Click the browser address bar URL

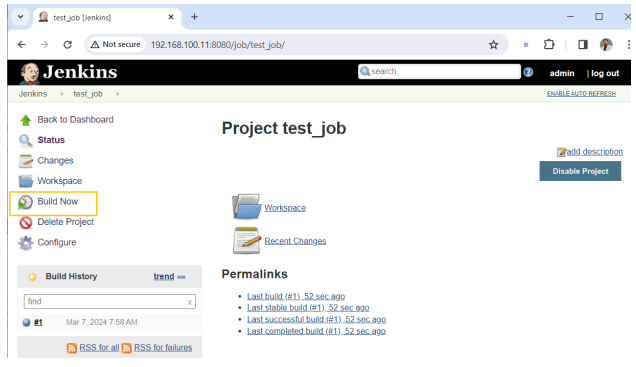pos(218,45)
